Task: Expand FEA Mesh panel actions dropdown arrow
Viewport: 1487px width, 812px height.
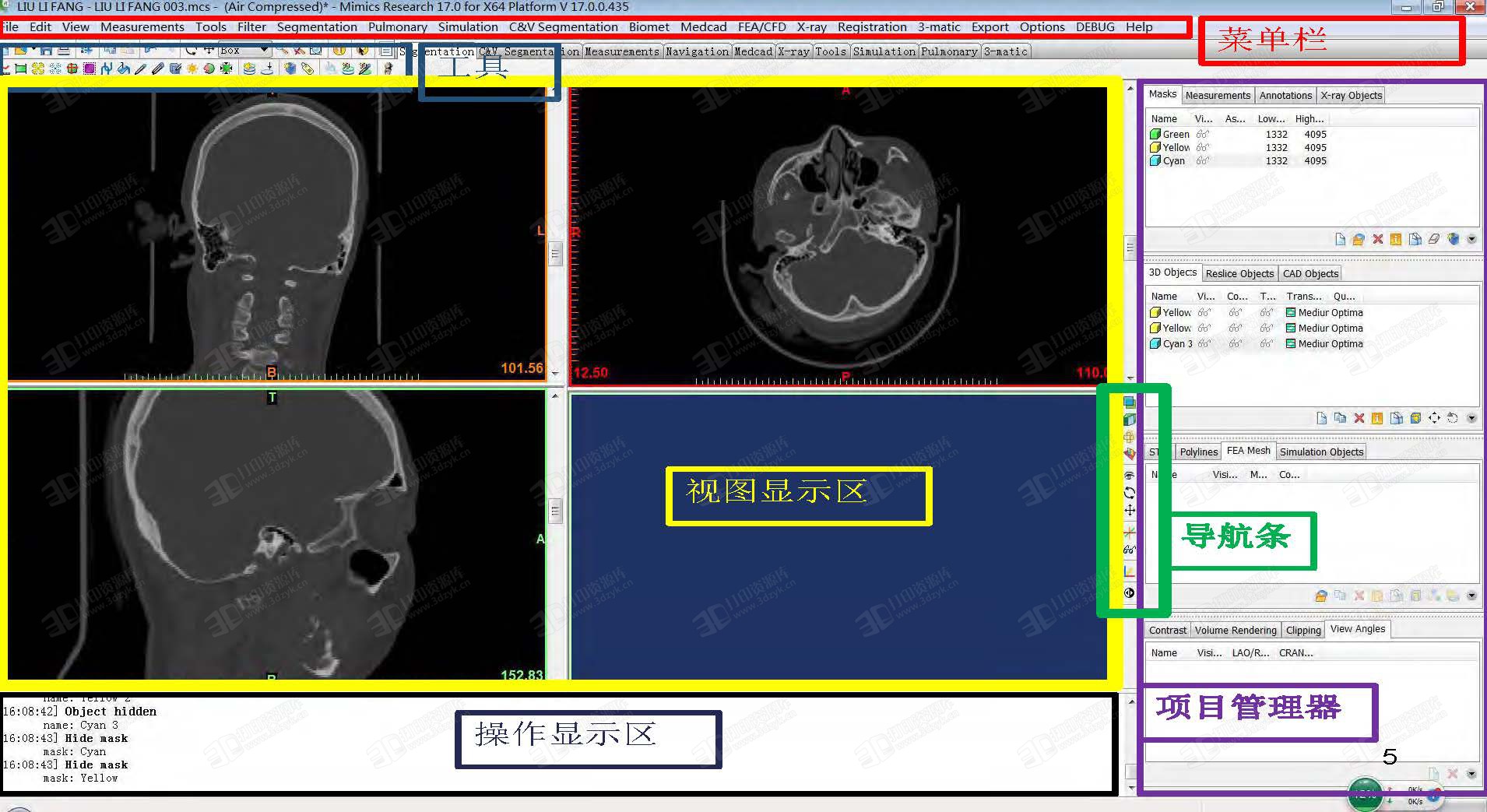Action: click(x=1472, y=596)
